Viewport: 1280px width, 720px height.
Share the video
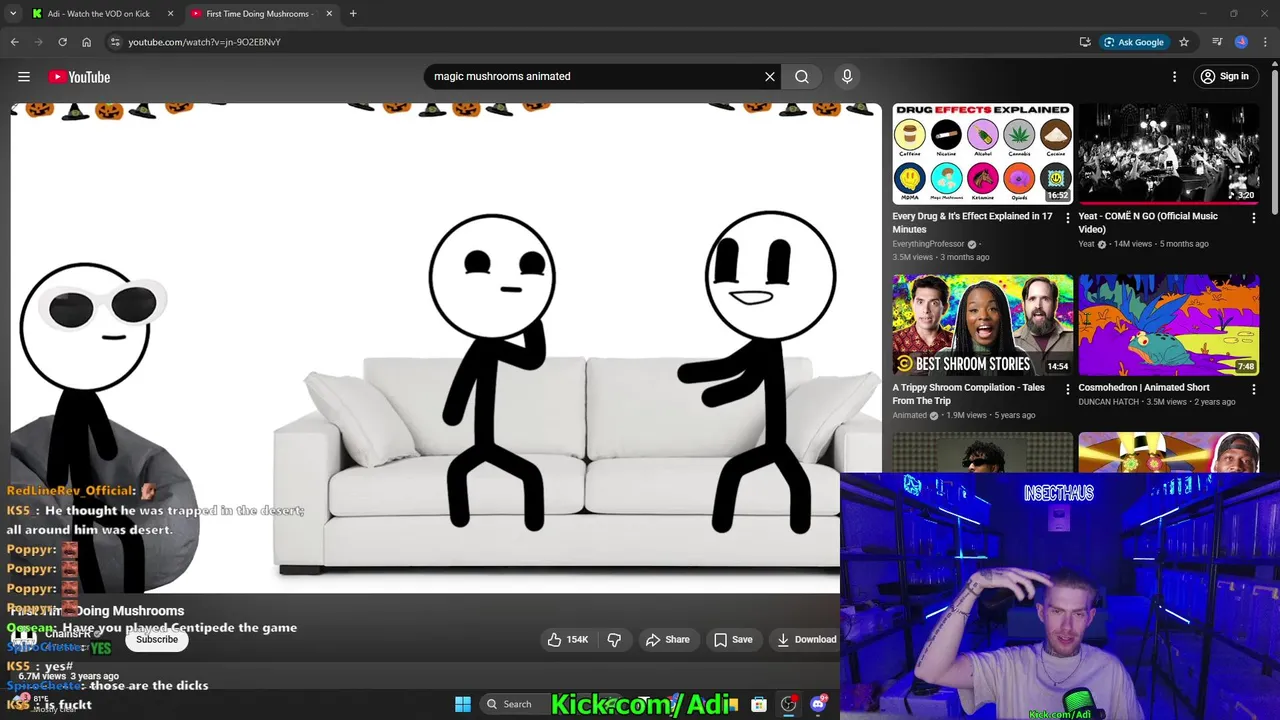coord(668,639)
